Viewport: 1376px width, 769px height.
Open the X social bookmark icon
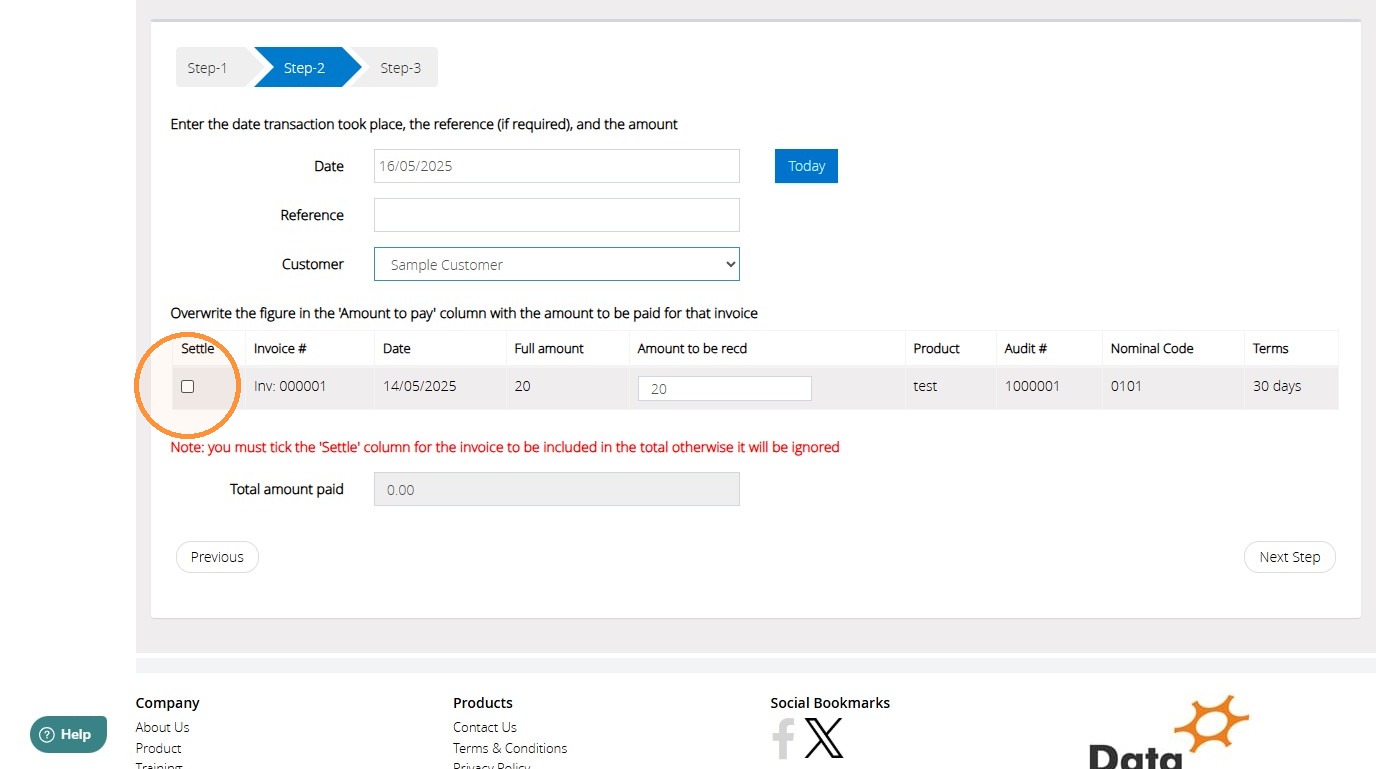[x=824, y=738]
